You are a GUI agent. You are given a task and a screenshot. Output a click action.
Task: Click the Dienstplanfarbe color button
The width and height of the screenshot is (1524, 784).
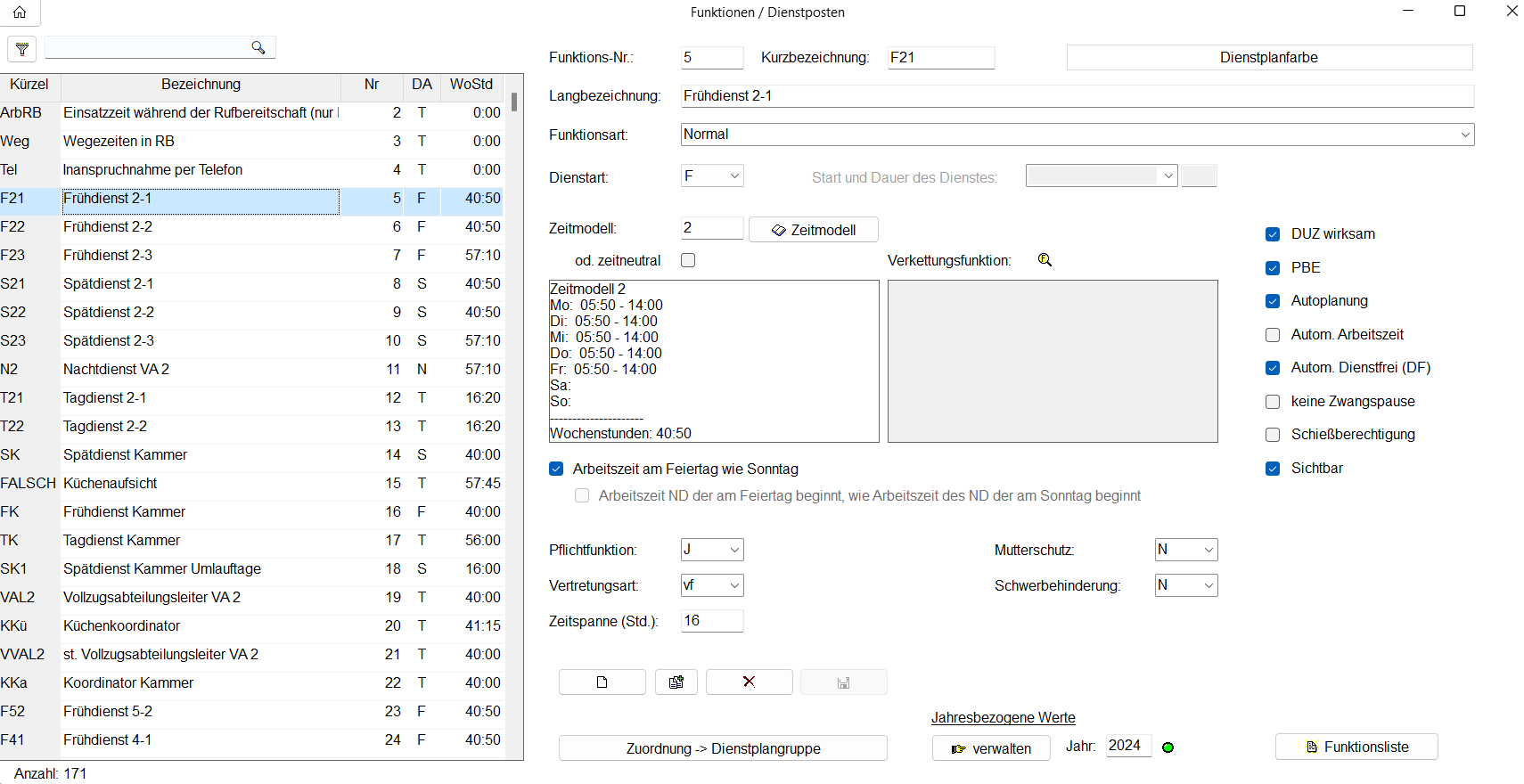click(1268, 58)
